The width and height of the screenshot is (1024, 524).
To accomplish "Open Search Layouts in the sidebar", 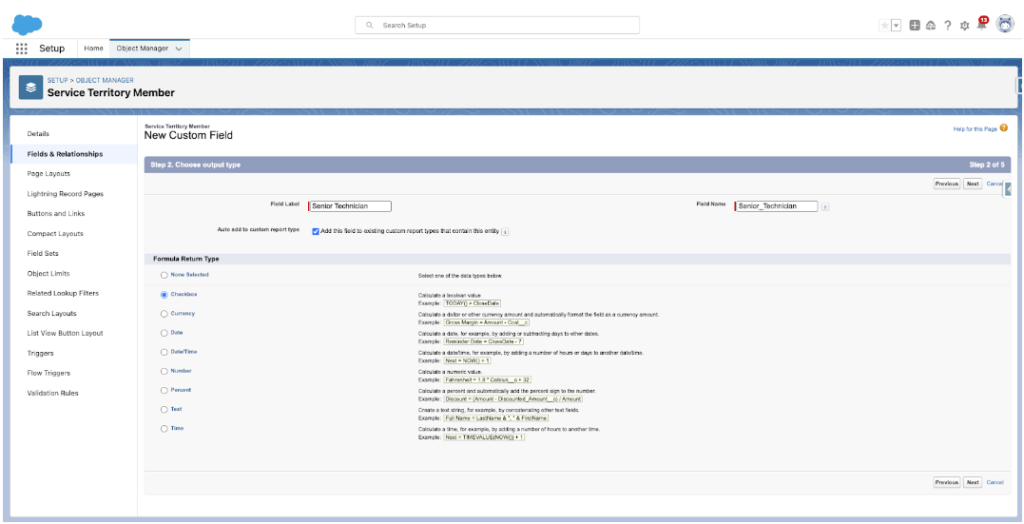I will [52, 314].
